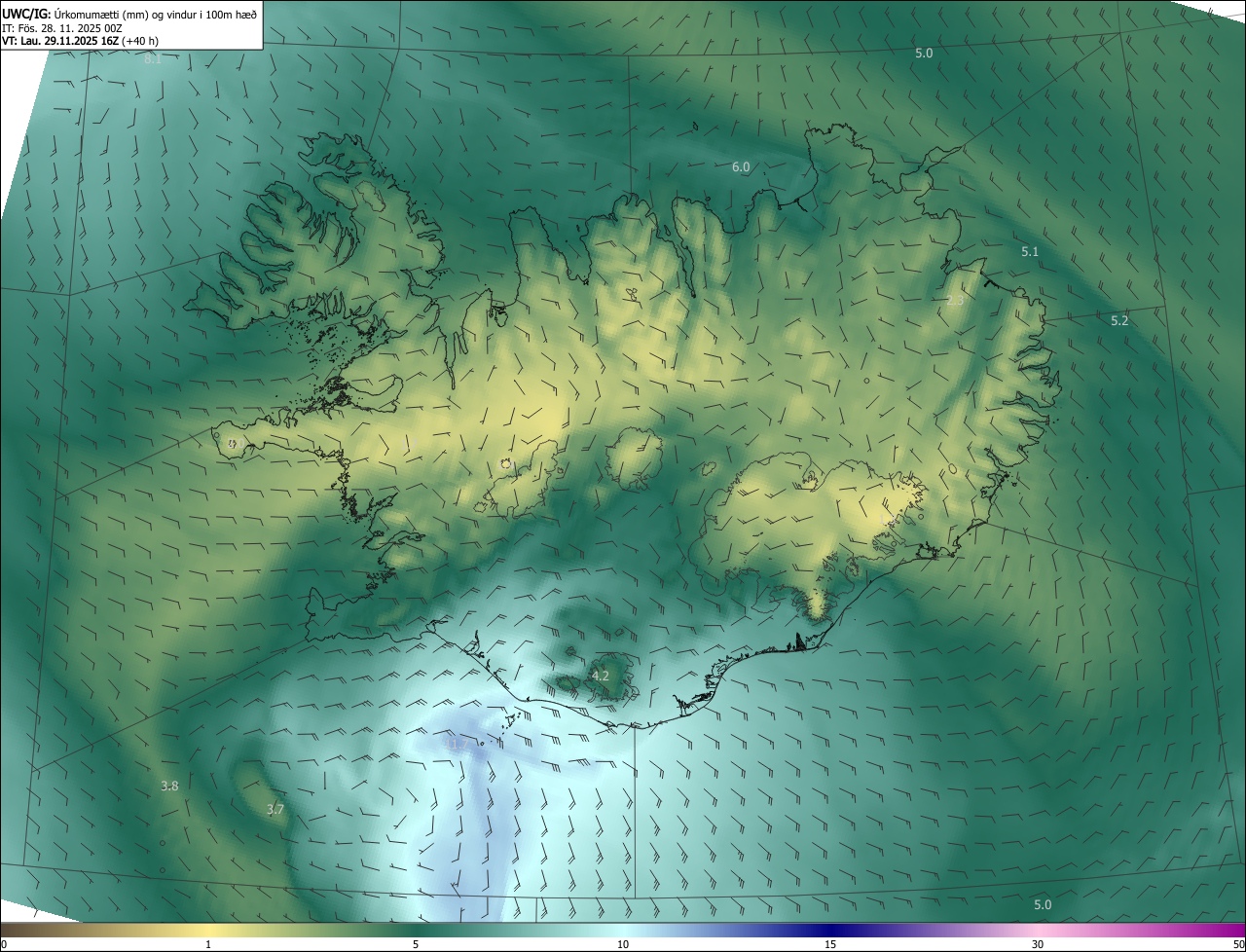Click the 5.2 value label east of Iceland
Viewport: 1246px width, 952px height.
1119,321
